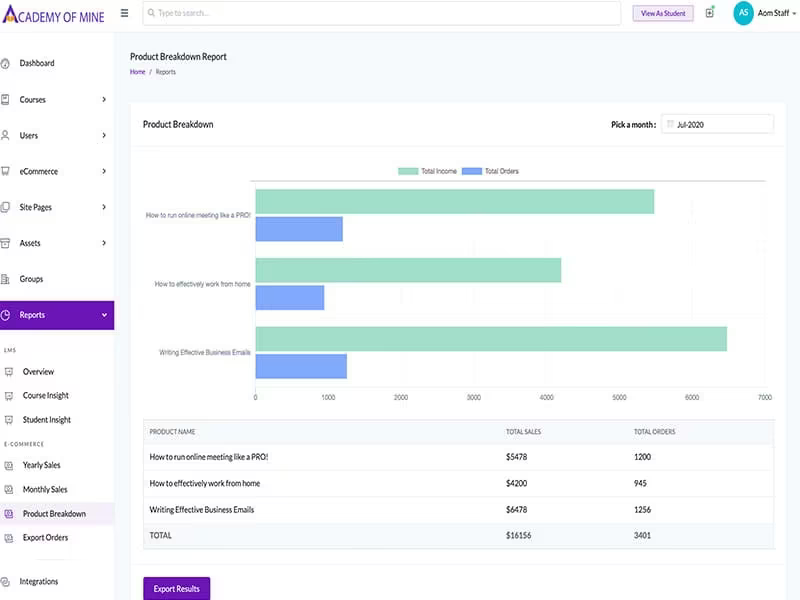
Task: Click the View As Student button
Action: click(x=663, y=13)
